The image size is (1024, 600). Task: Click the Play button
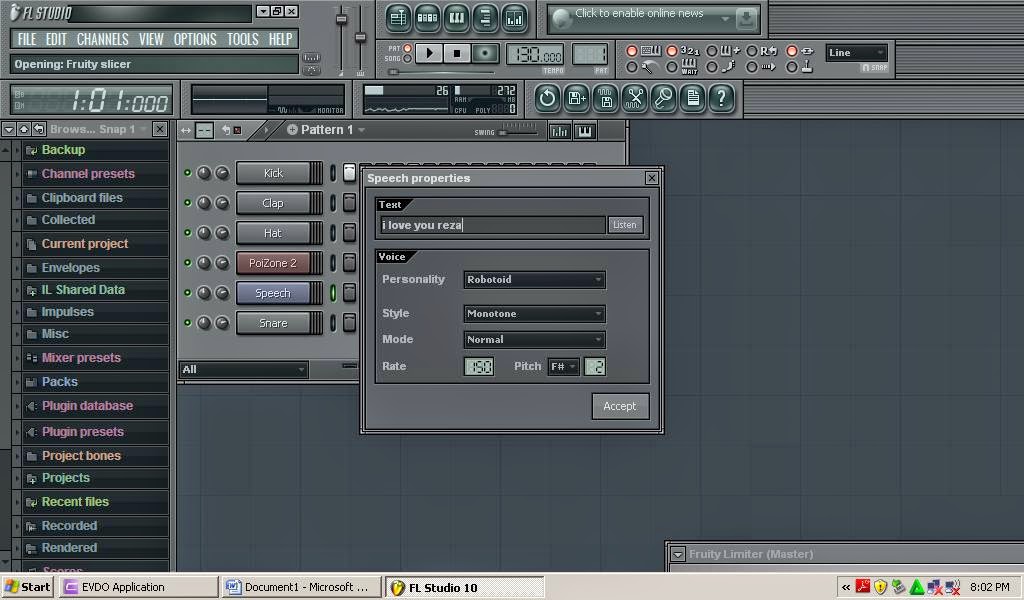429,53
